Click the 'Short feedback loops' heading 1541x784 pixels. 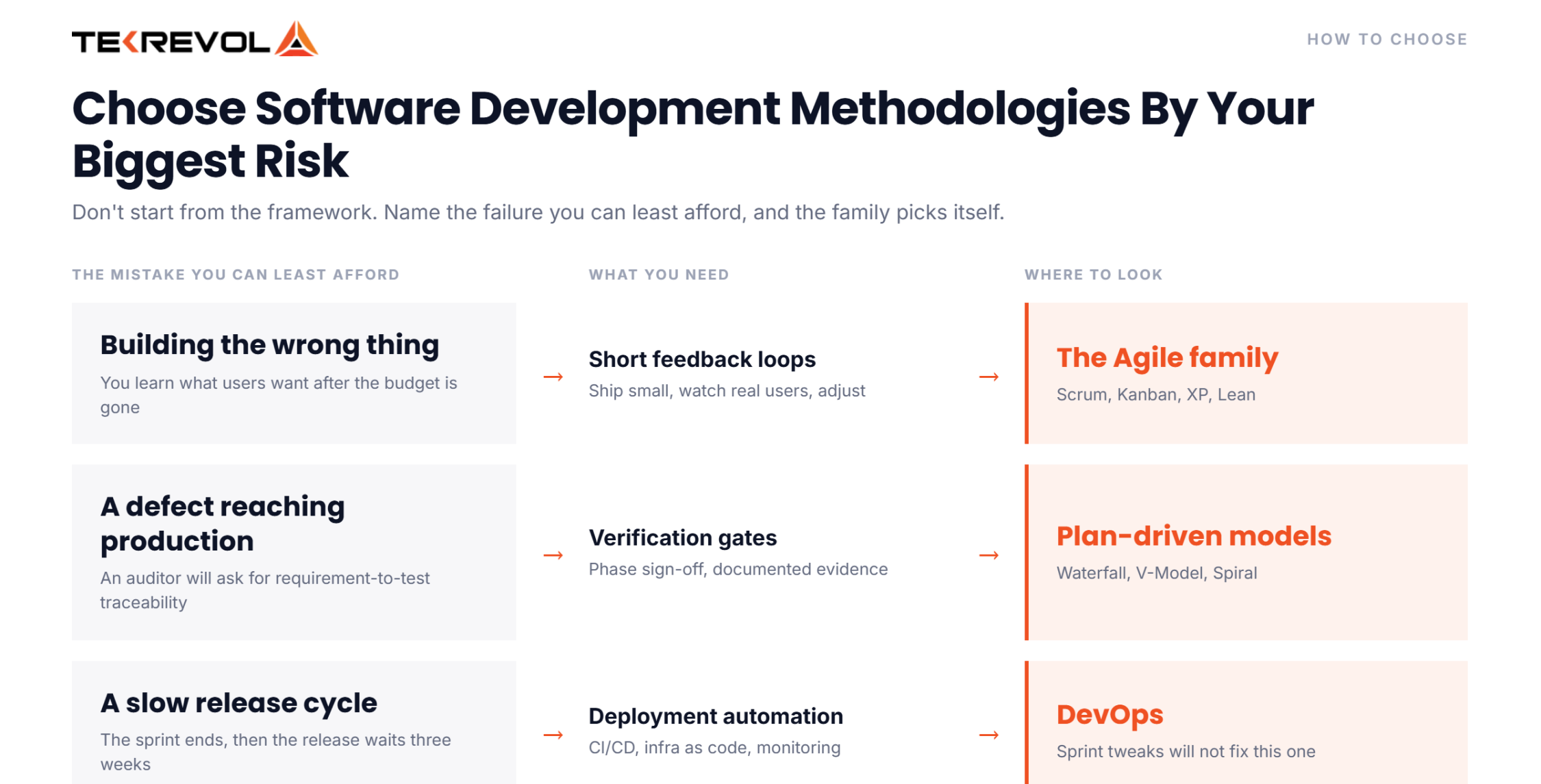(x=702, y=359)
